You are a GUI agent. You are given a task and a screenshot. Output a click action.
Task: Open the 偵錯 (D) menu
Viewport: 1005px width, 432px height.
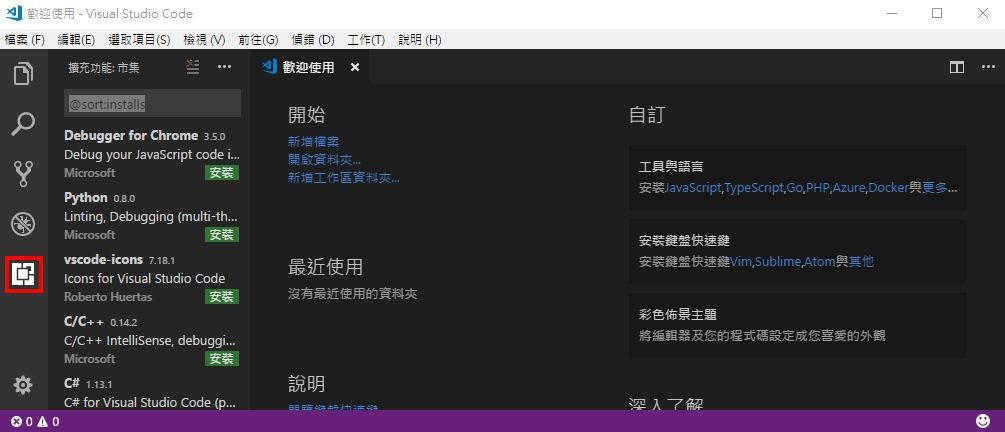click(x=313, y=40)
